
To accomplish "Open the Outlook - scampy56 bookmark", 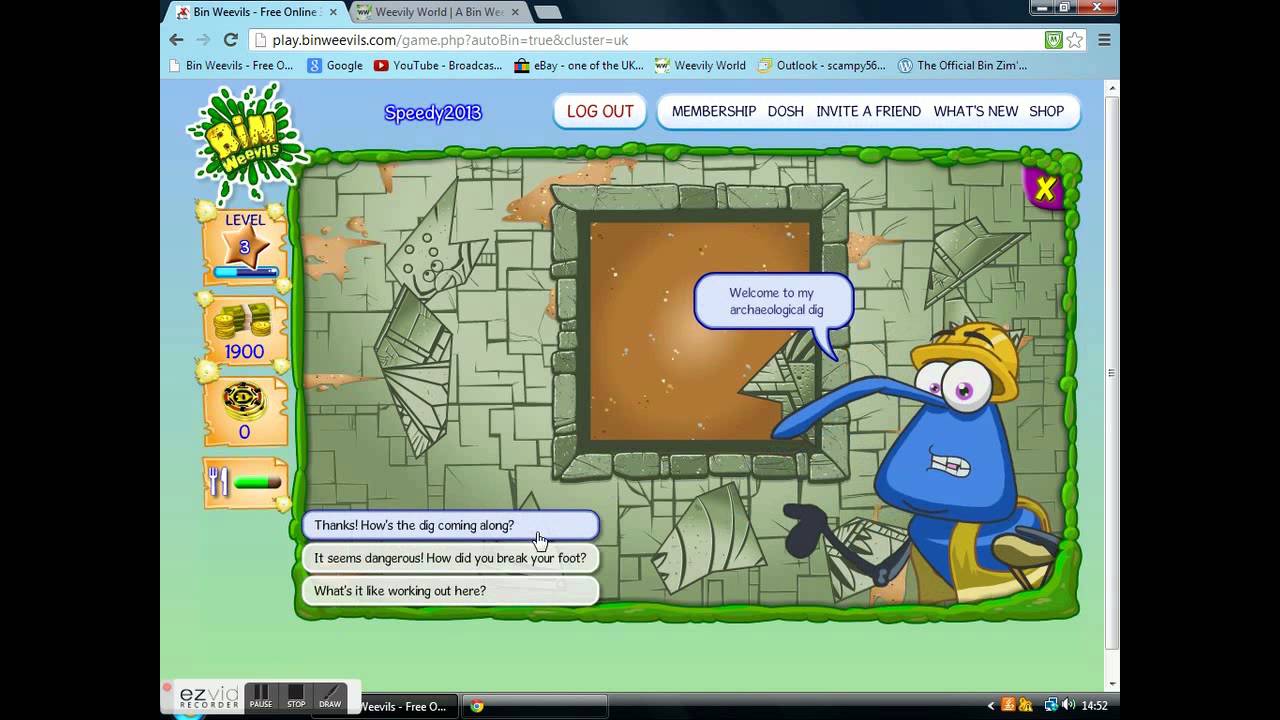I will (821, 66).
